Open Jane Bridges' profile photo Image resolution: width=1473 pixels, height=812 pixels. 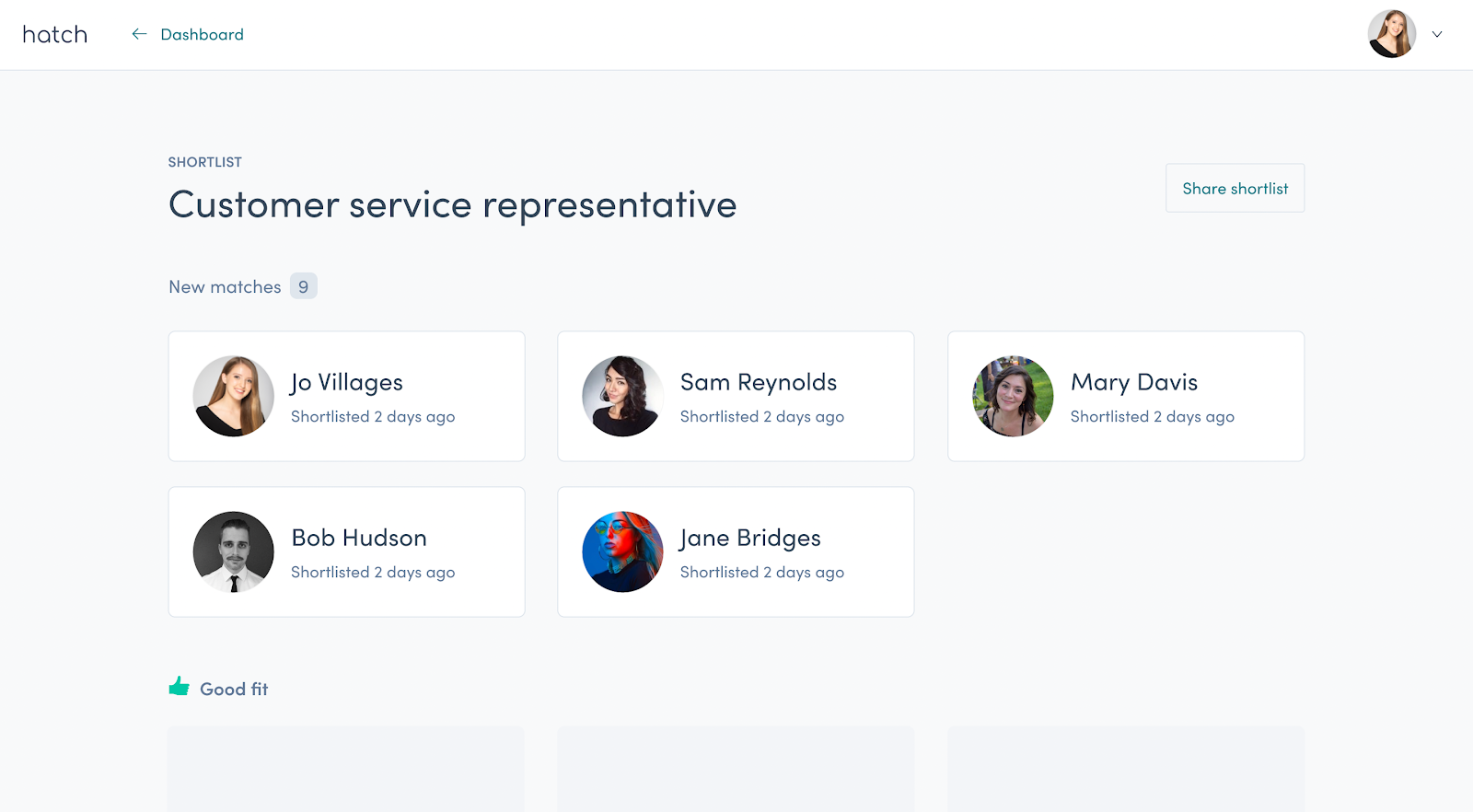point(623,551)
